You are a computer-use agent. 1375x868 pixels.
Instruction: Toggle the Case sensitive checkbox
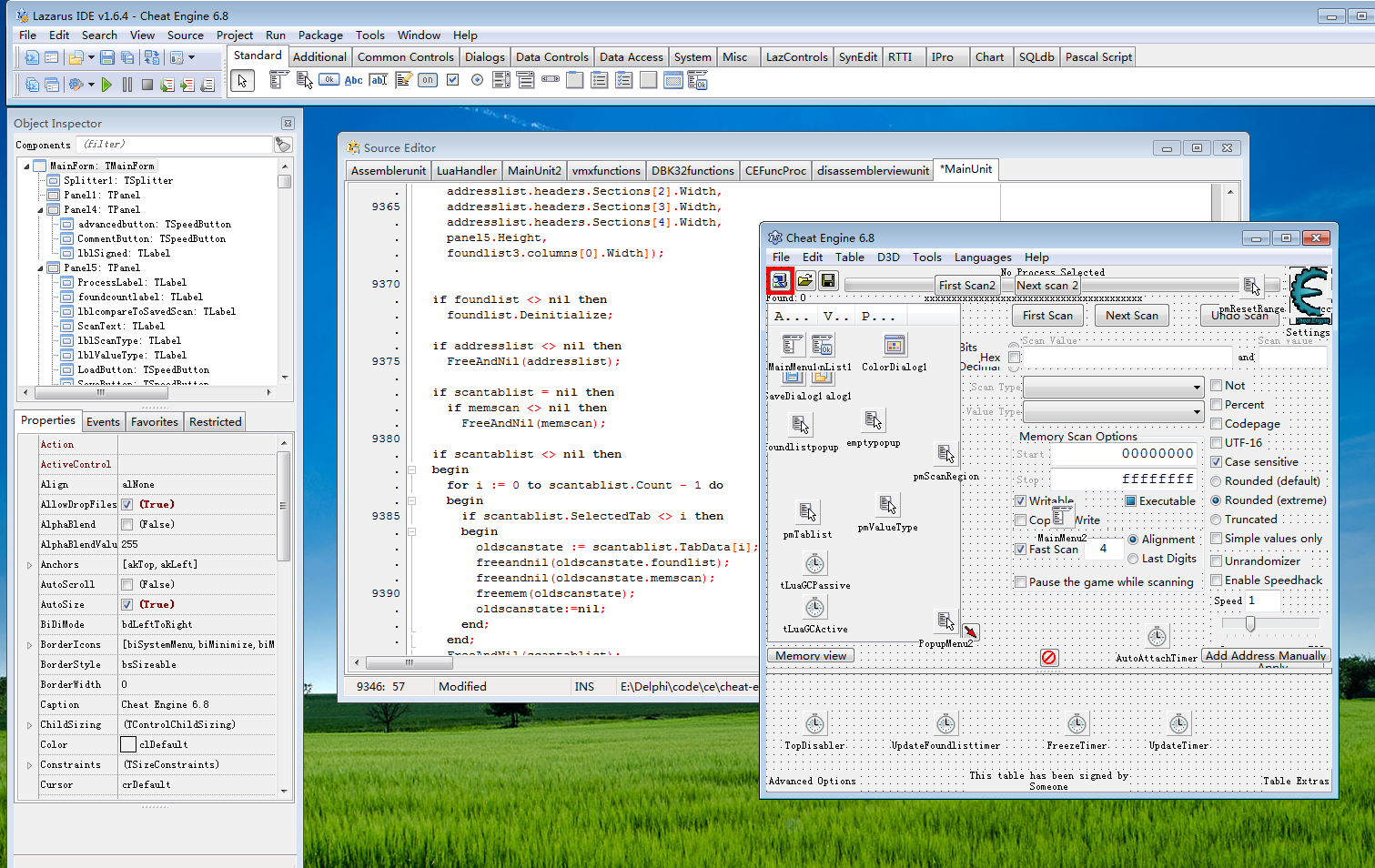[x=1216, y=461]
